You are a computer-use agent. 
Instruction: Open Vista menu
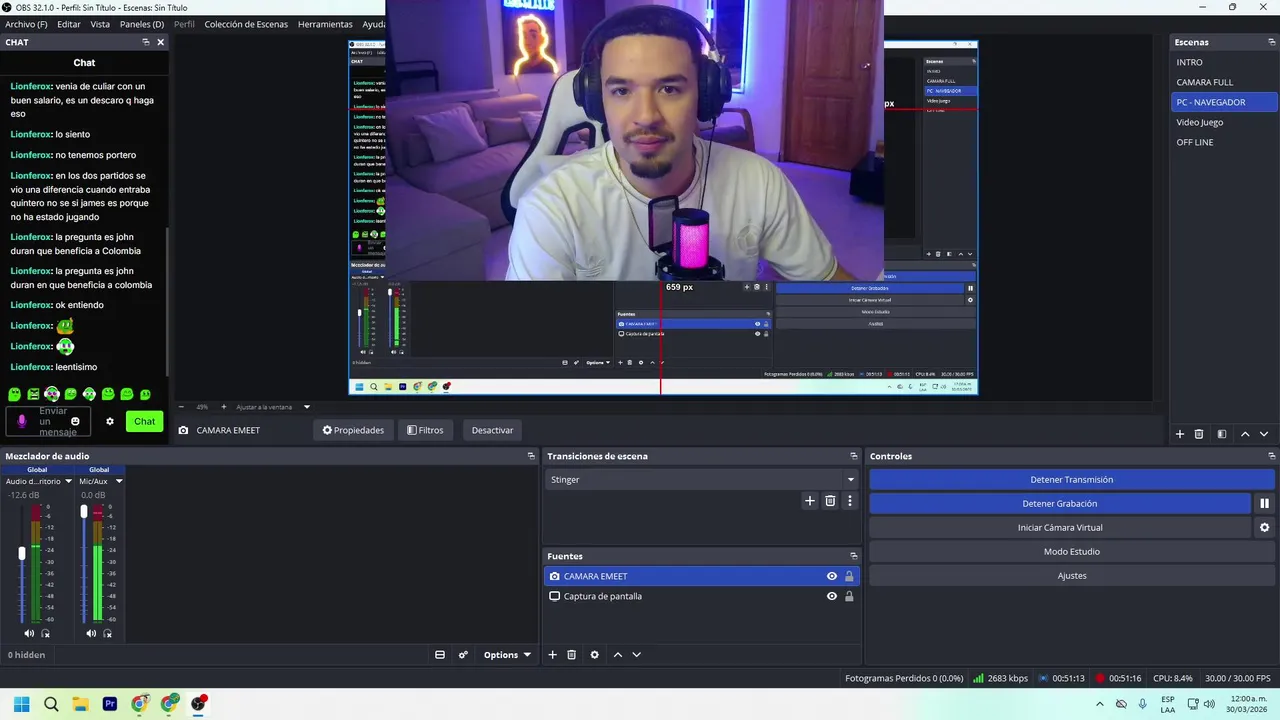tap(100, 24)
